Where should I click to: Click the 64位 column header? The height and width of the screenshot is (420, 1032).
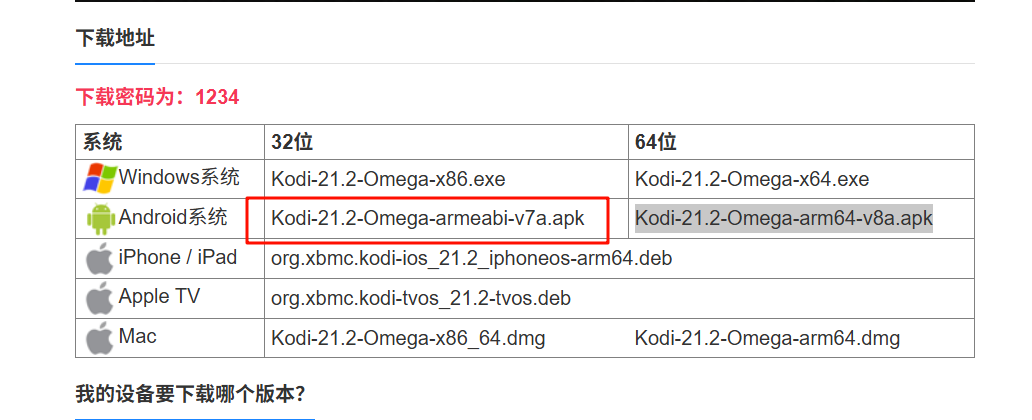click(656, 142)
